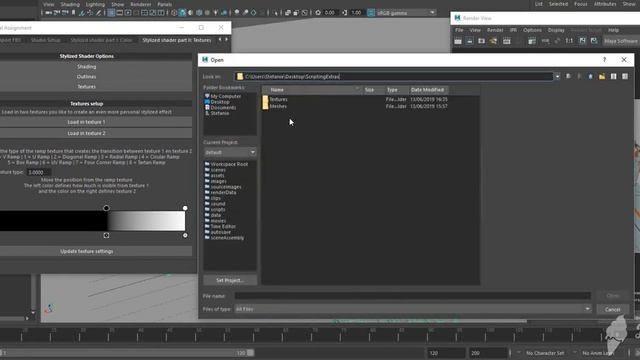Open the Lighting menu in viewport

tap(95, 4)
